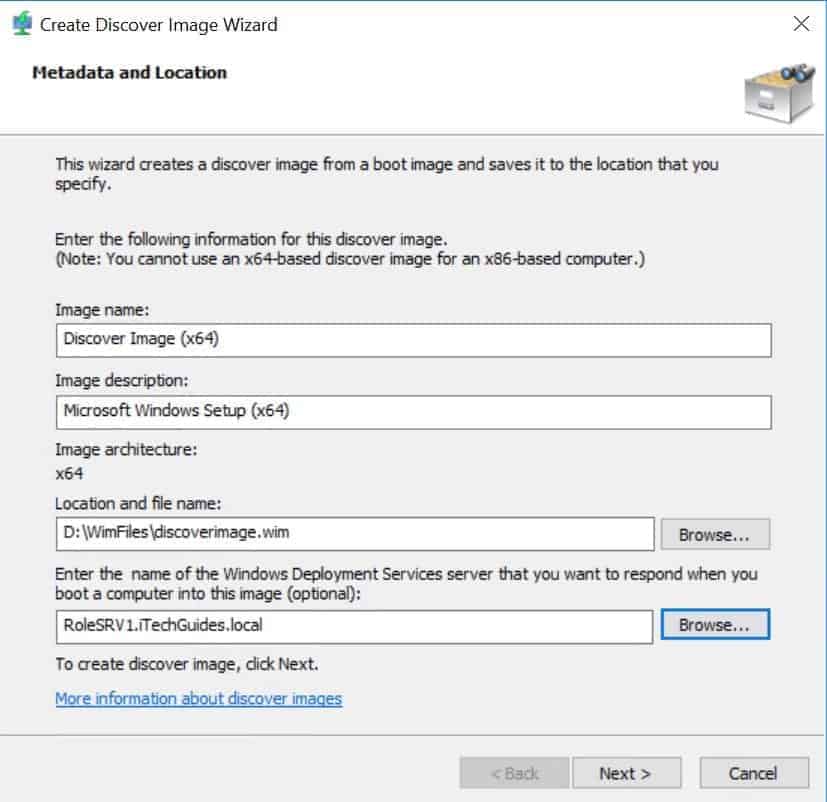Cancel the wizard

pyautogui.click(x=754, y=773)
